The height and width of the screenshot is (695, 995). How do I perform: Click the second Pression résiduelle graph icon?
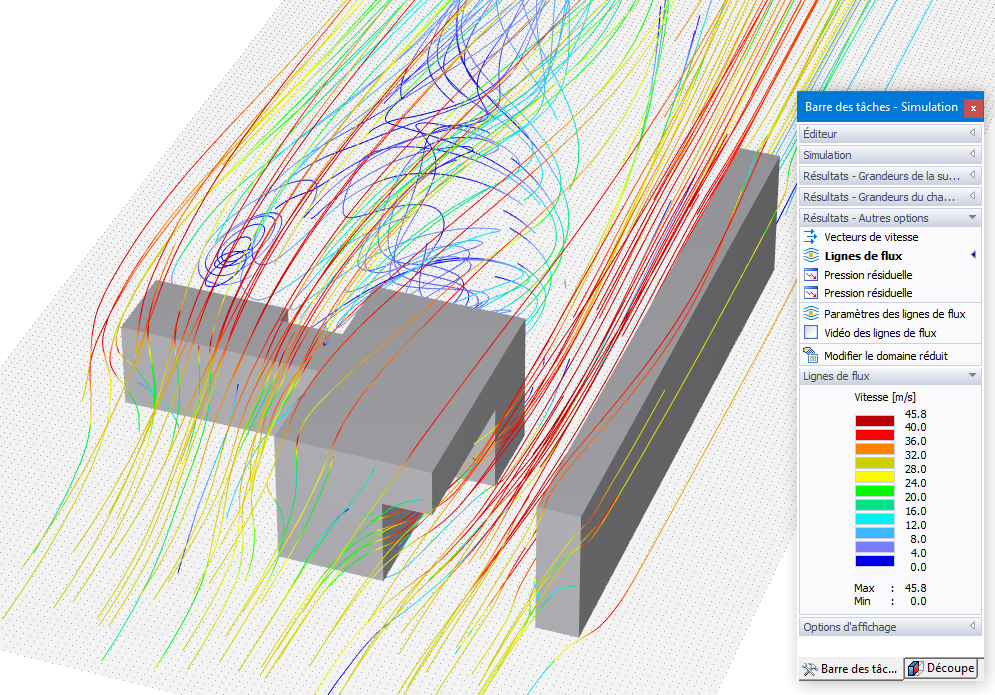810,293
